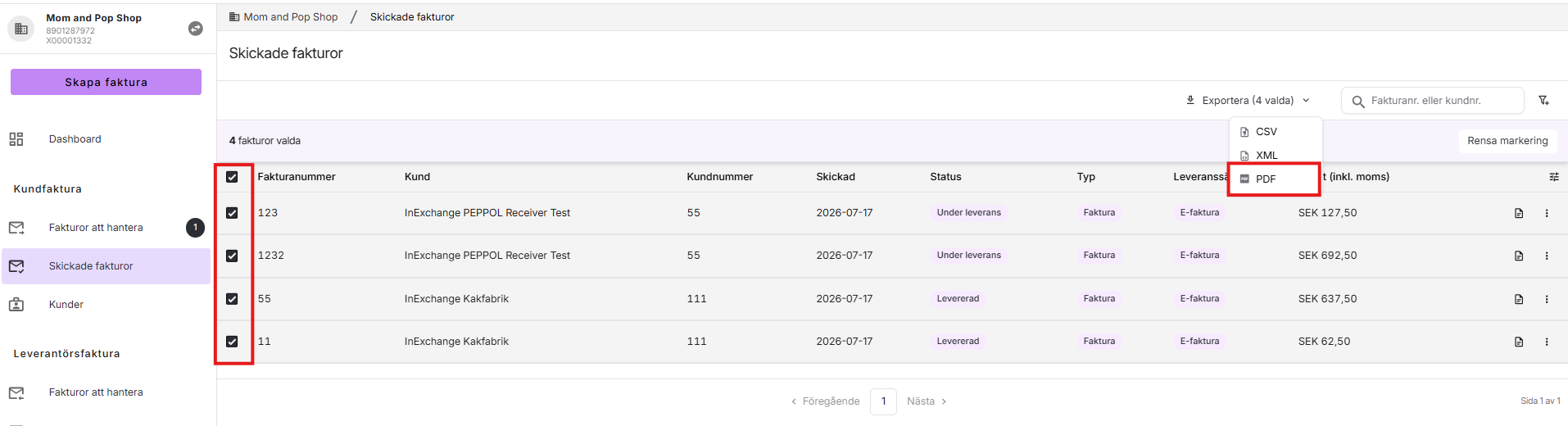This screenshot has width=1568, height=426.
Task: Open document icon for invoice 11
Action: click(x=1519, y=342)
